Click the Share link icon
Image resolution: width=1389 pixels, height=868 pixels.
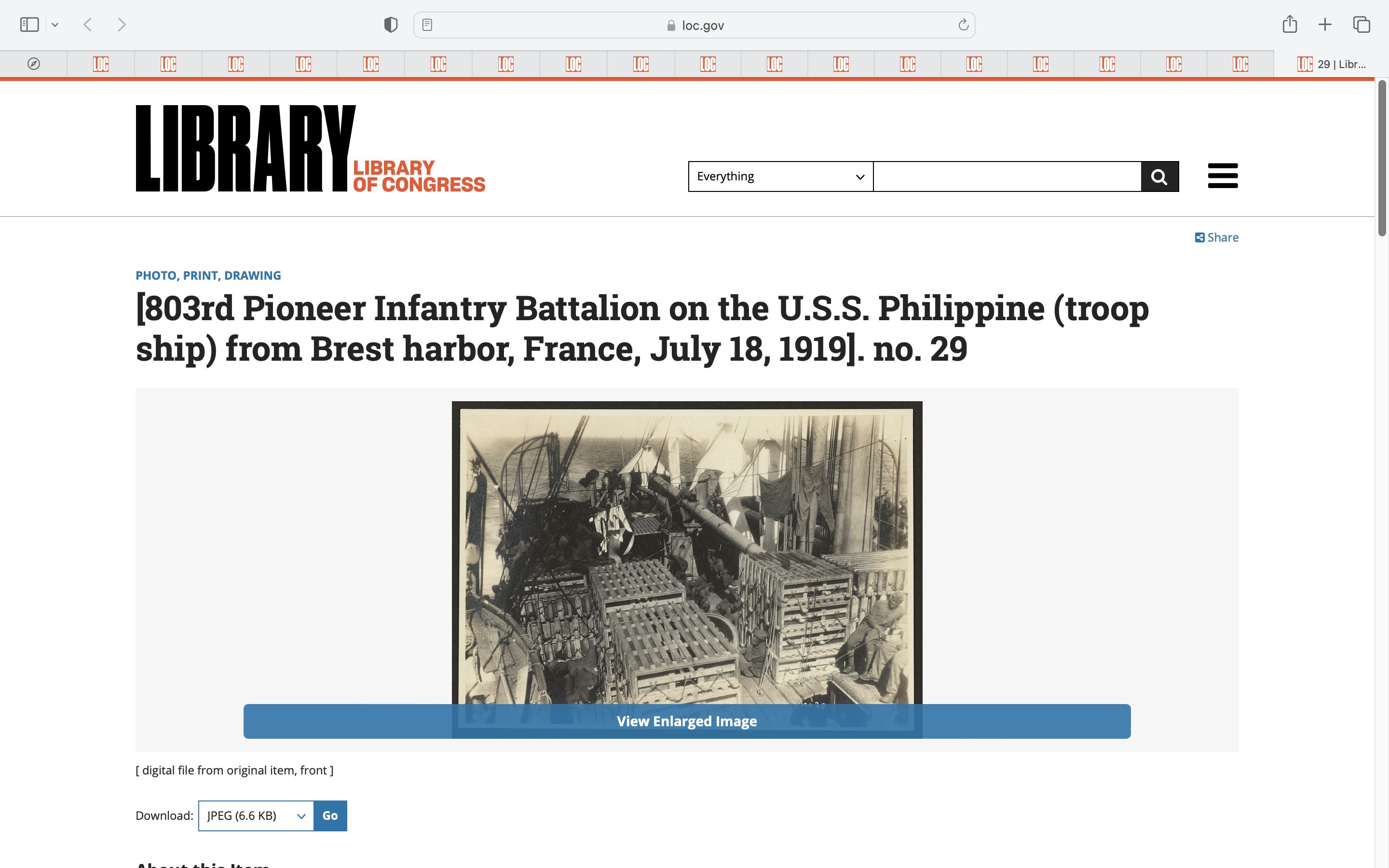pos(1199,238)
